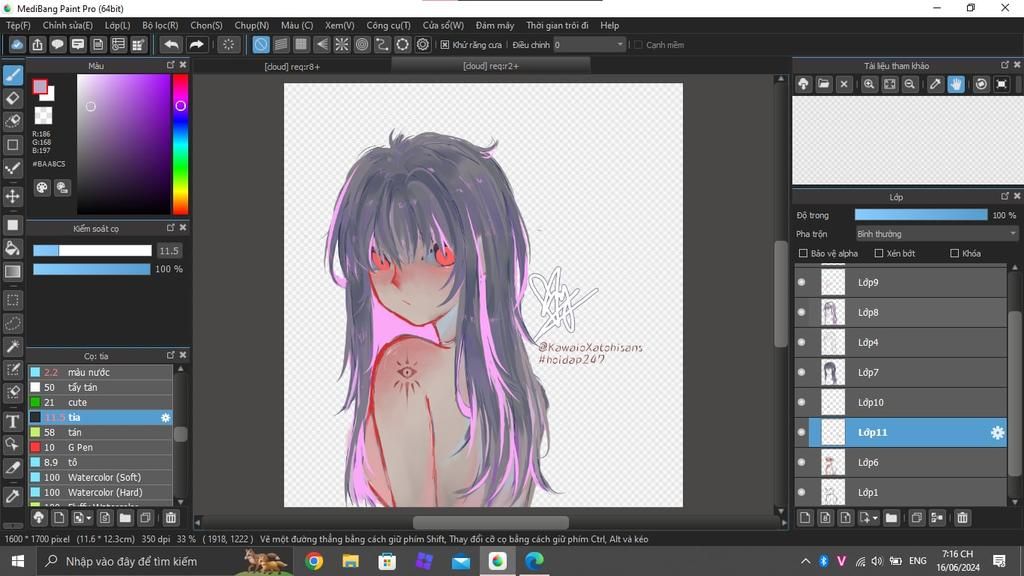The width and height of the screenshot is (1024, 576).
Task: Select the Move tool
Action: tap(12, 196)
